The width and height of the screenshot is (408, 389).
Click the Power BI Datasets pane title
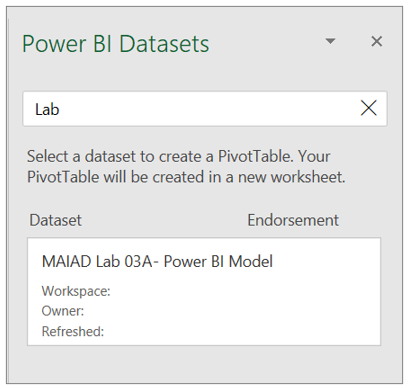[115, 44]
